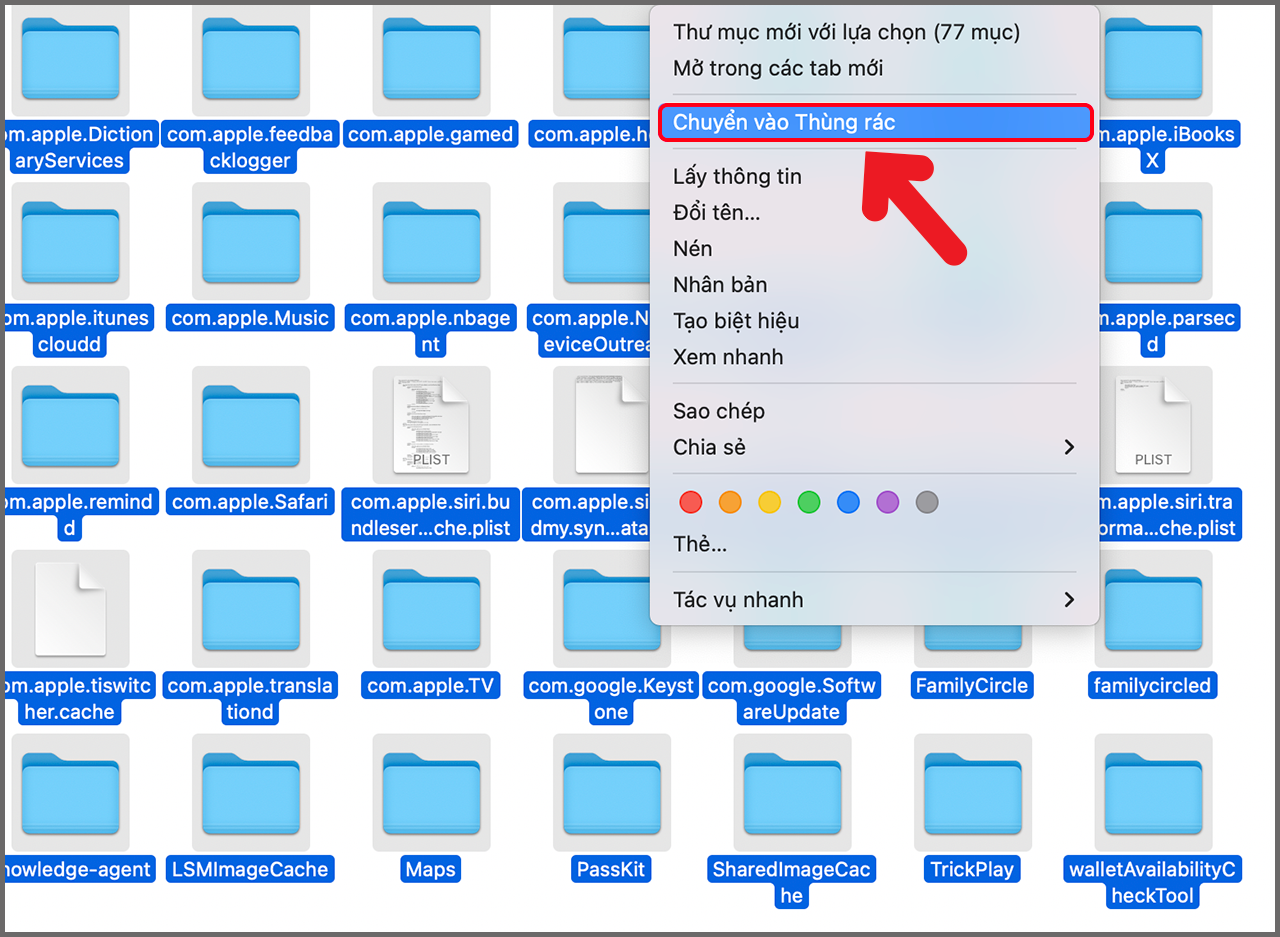Click the com.apple.Music folder icon
1280x937 pixels.
tap(251, 241)
